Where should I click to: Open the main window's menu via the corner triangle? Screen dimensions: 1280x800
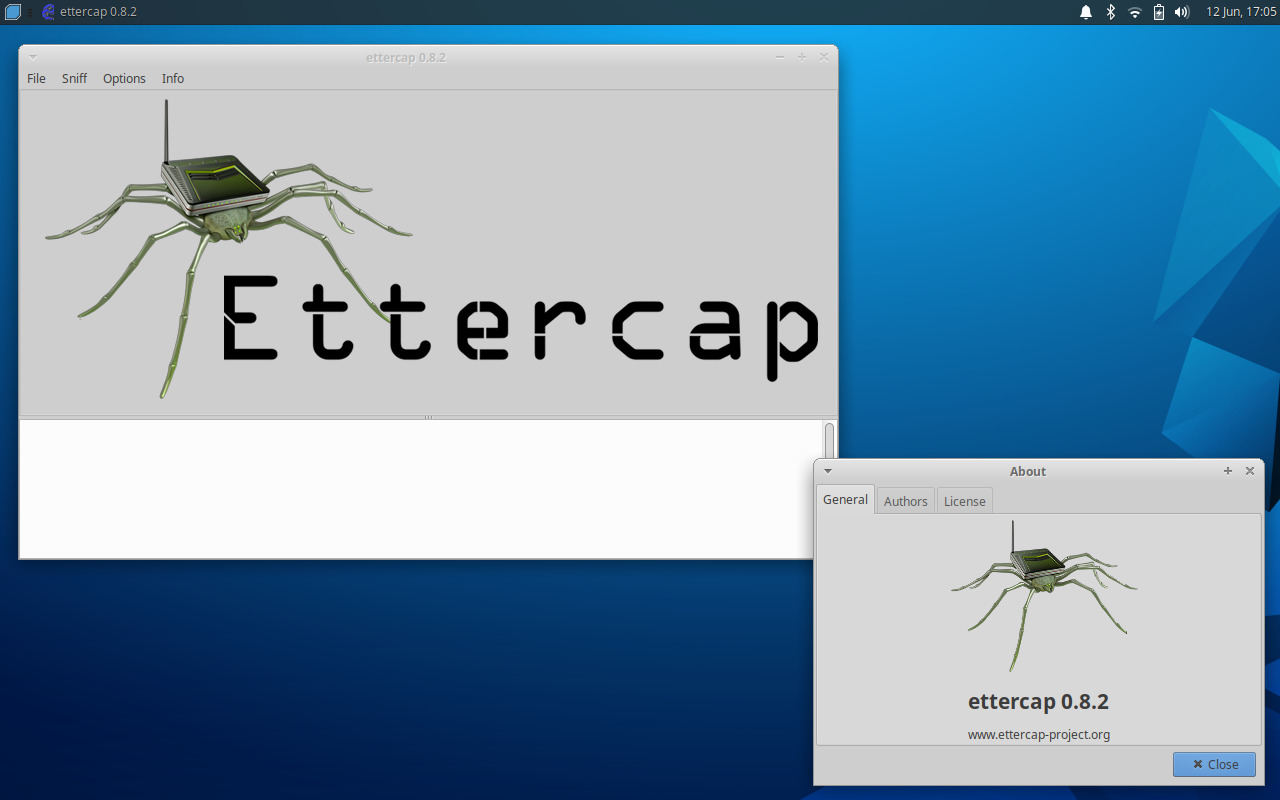tap(32, 57)
